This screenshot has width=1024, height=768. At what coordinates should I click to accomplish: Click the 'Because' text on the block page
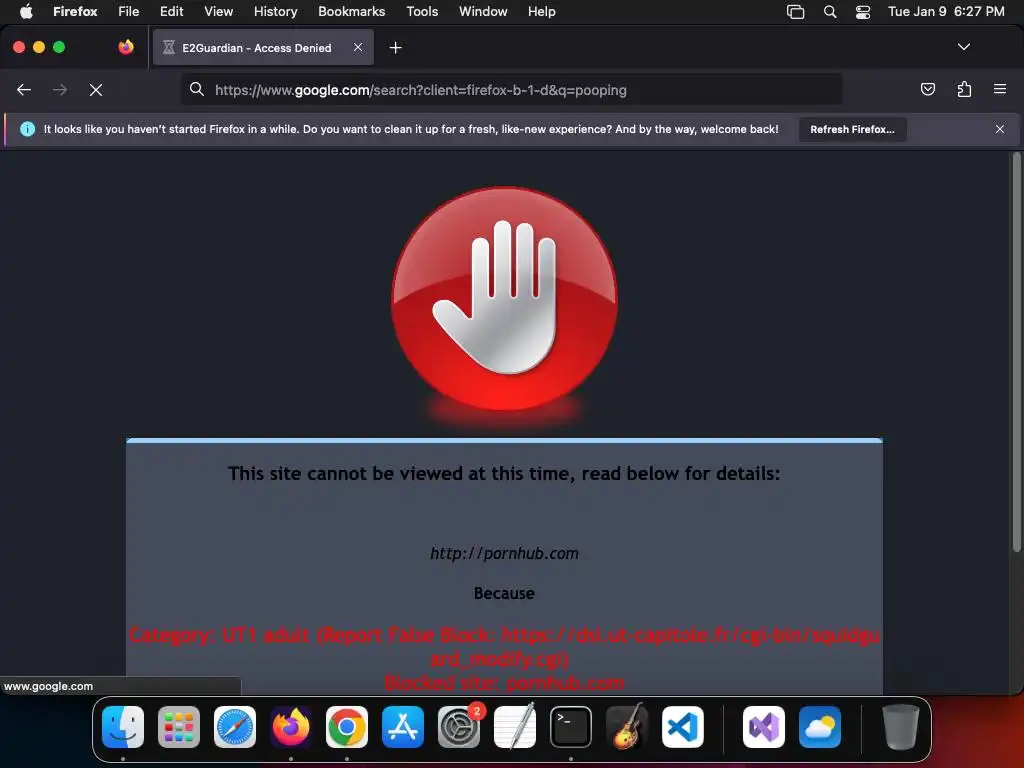point(504,594)
